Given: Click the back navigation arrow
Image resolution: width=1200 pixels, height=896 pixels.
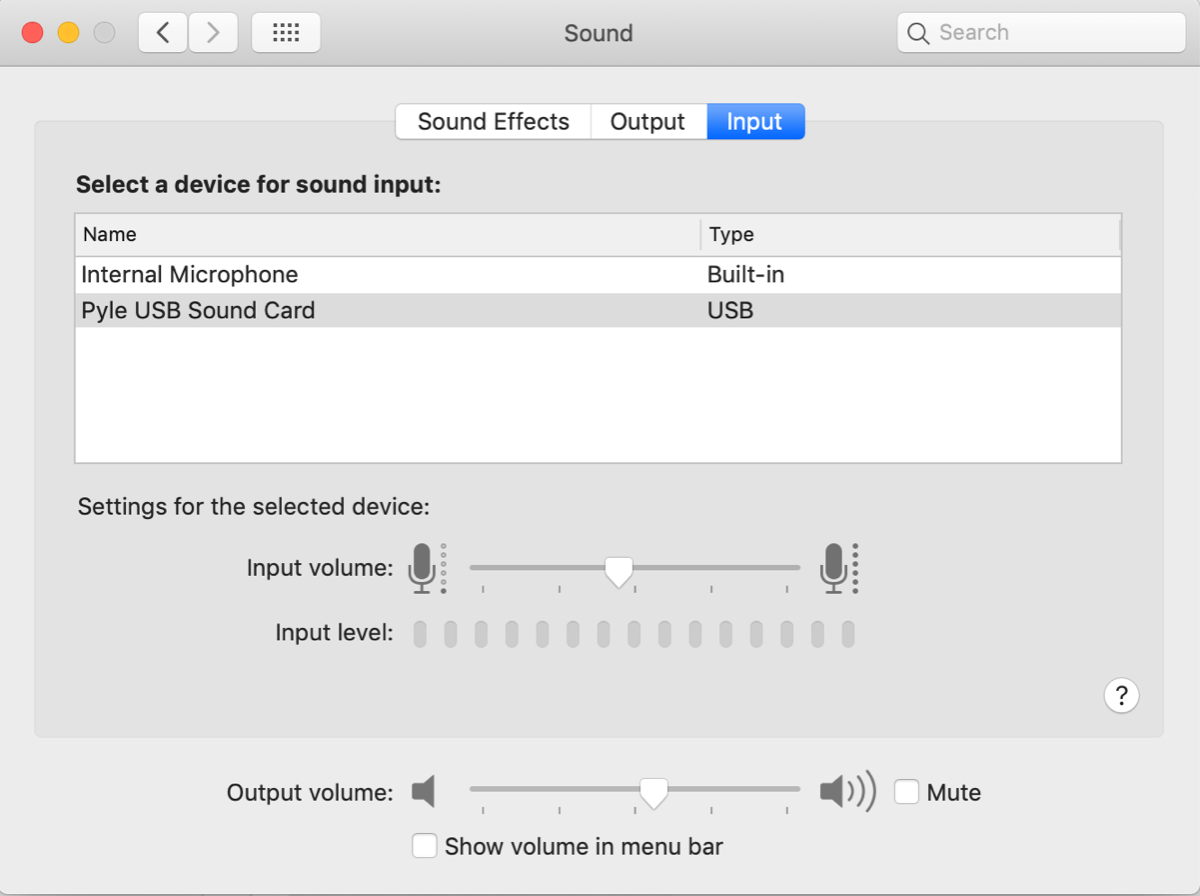Looking at the screenshot, I should click(x=163, y=33).
